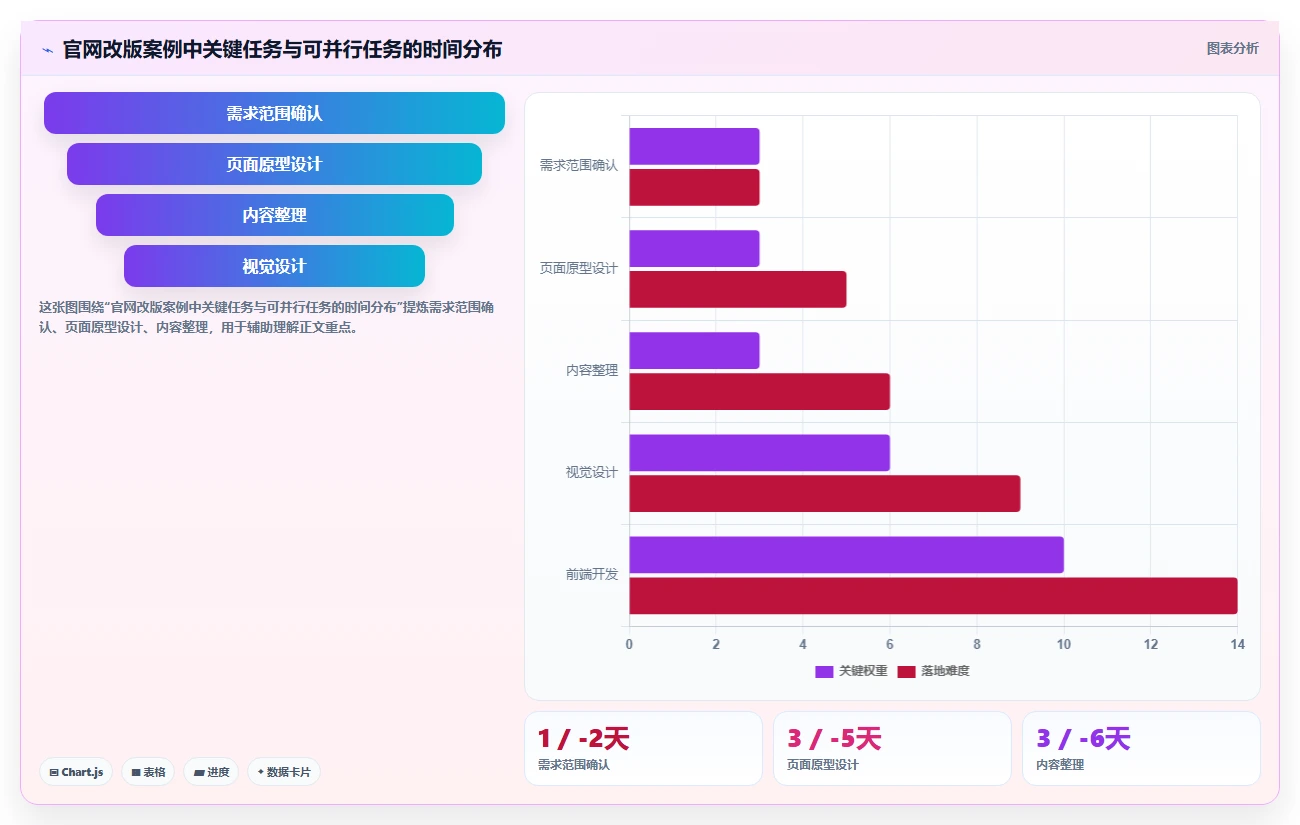Screen dimensions: 1300x825
Task: Click the red bar for 内容整理
Action: tap(759, 391)
